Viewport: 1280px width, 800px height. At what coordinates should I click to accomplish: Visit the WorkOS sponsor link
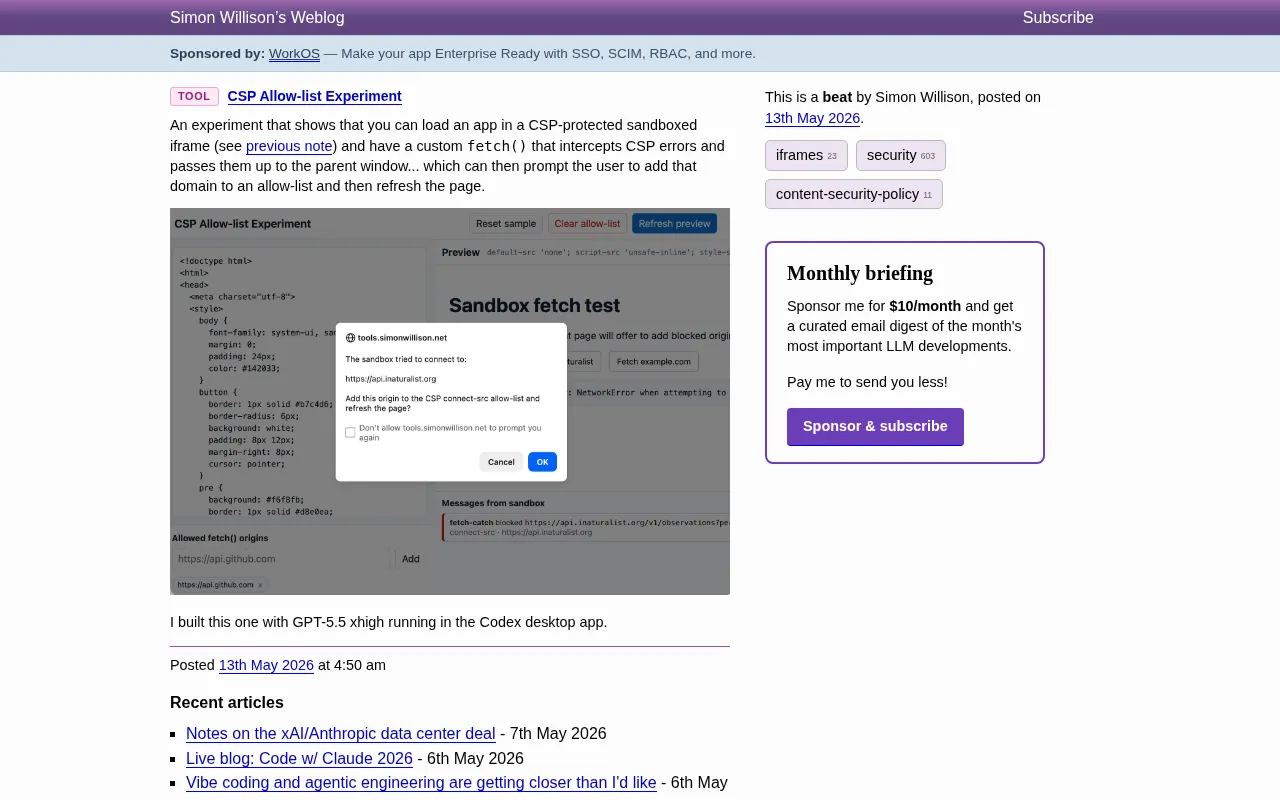click(x=294, y=54)
